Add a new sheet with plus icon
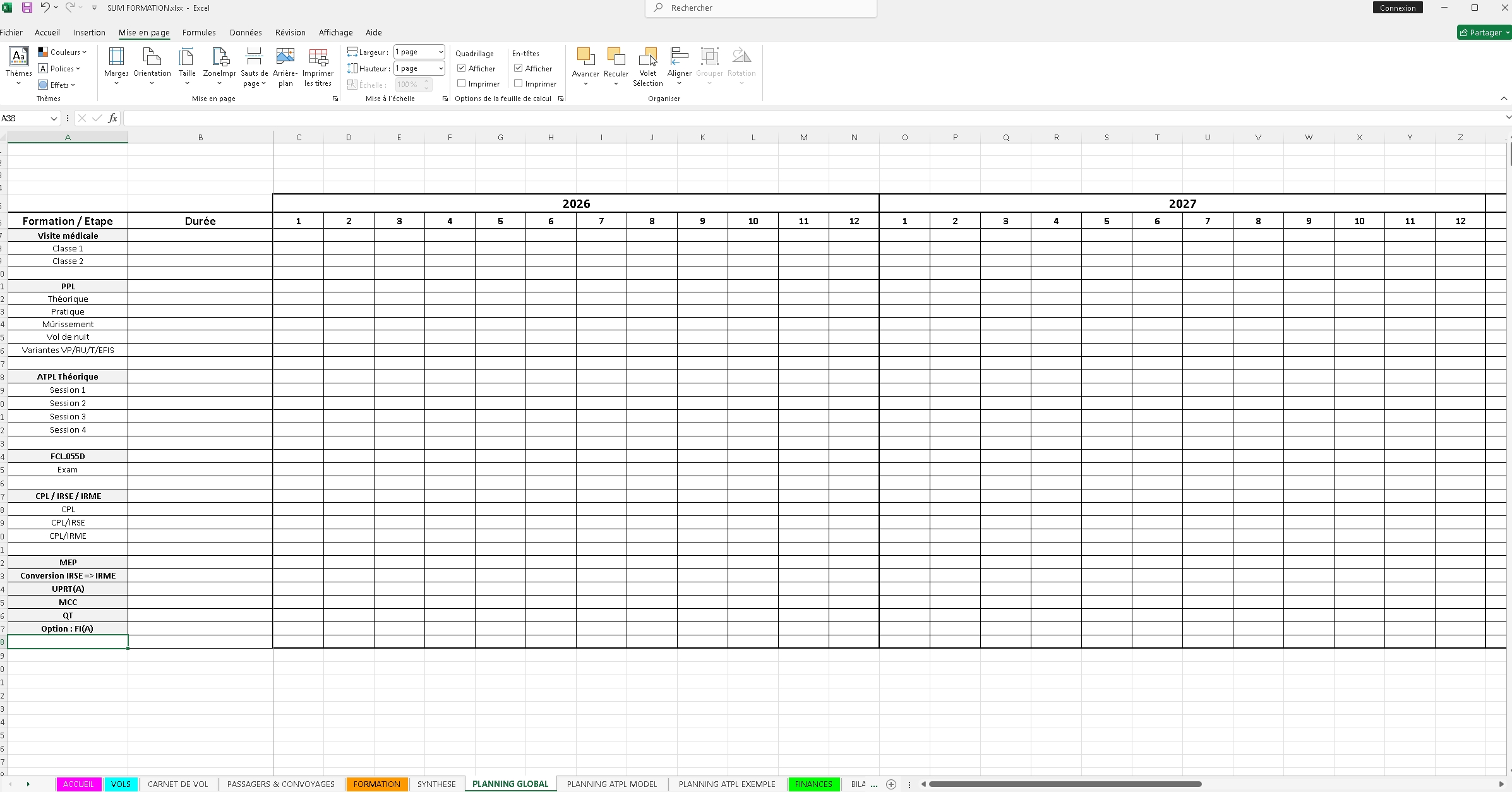Viewport: 1512px width, 792px height. [x=891, y=784]
